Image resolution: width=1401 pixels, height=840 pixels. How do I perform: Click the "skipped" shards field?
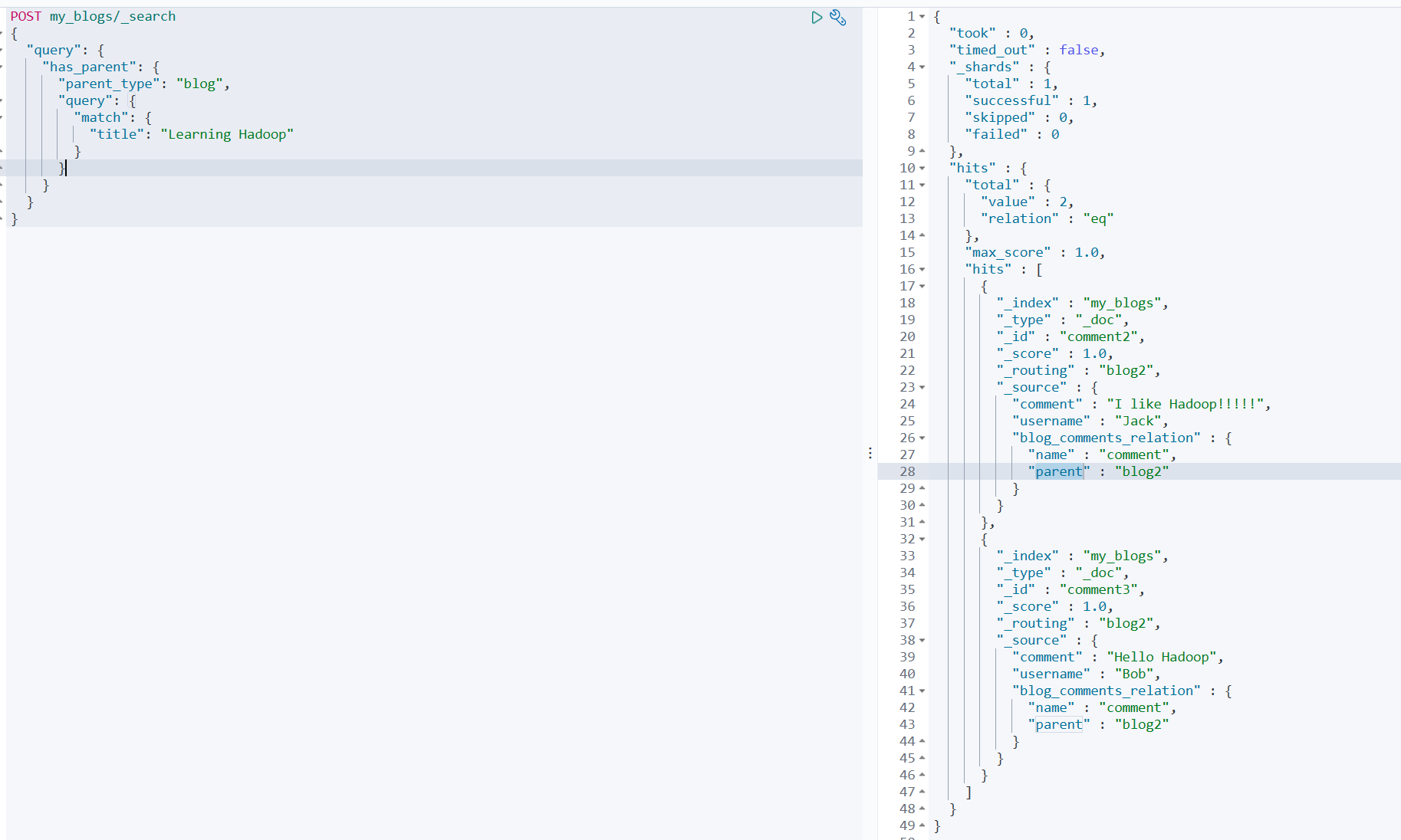(1000, 117)
